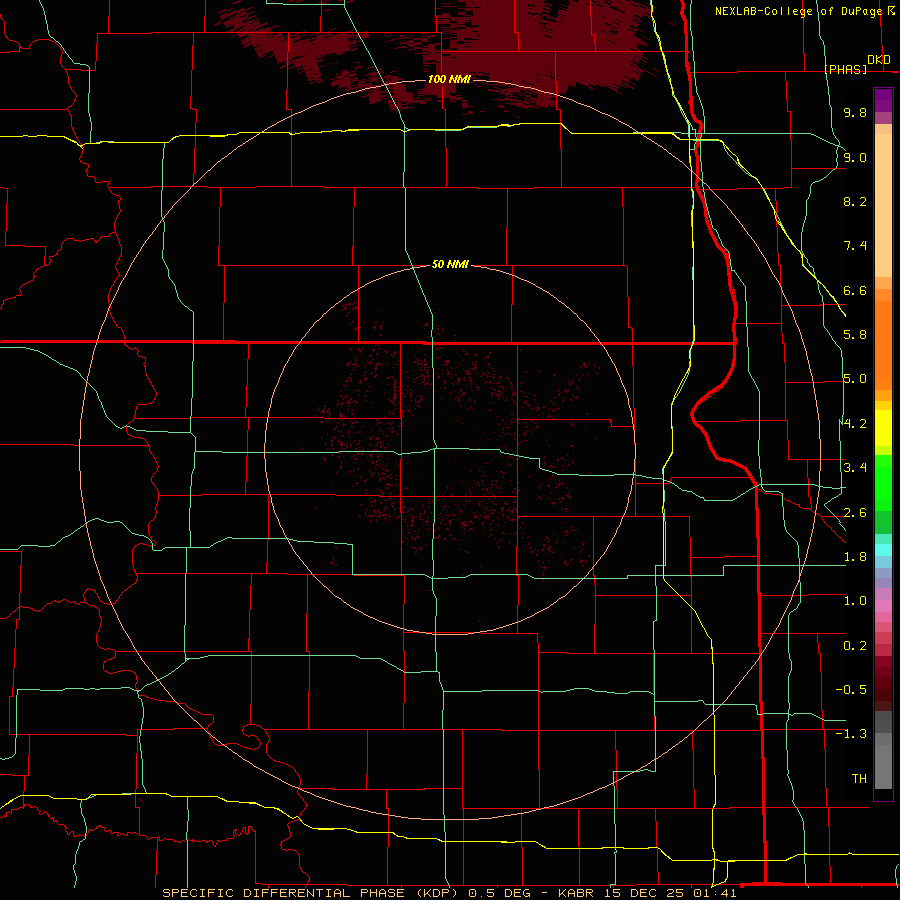Click the 15 DEC 25 date text
Viewport: 900px width, 900px height.
coord(645,893)
